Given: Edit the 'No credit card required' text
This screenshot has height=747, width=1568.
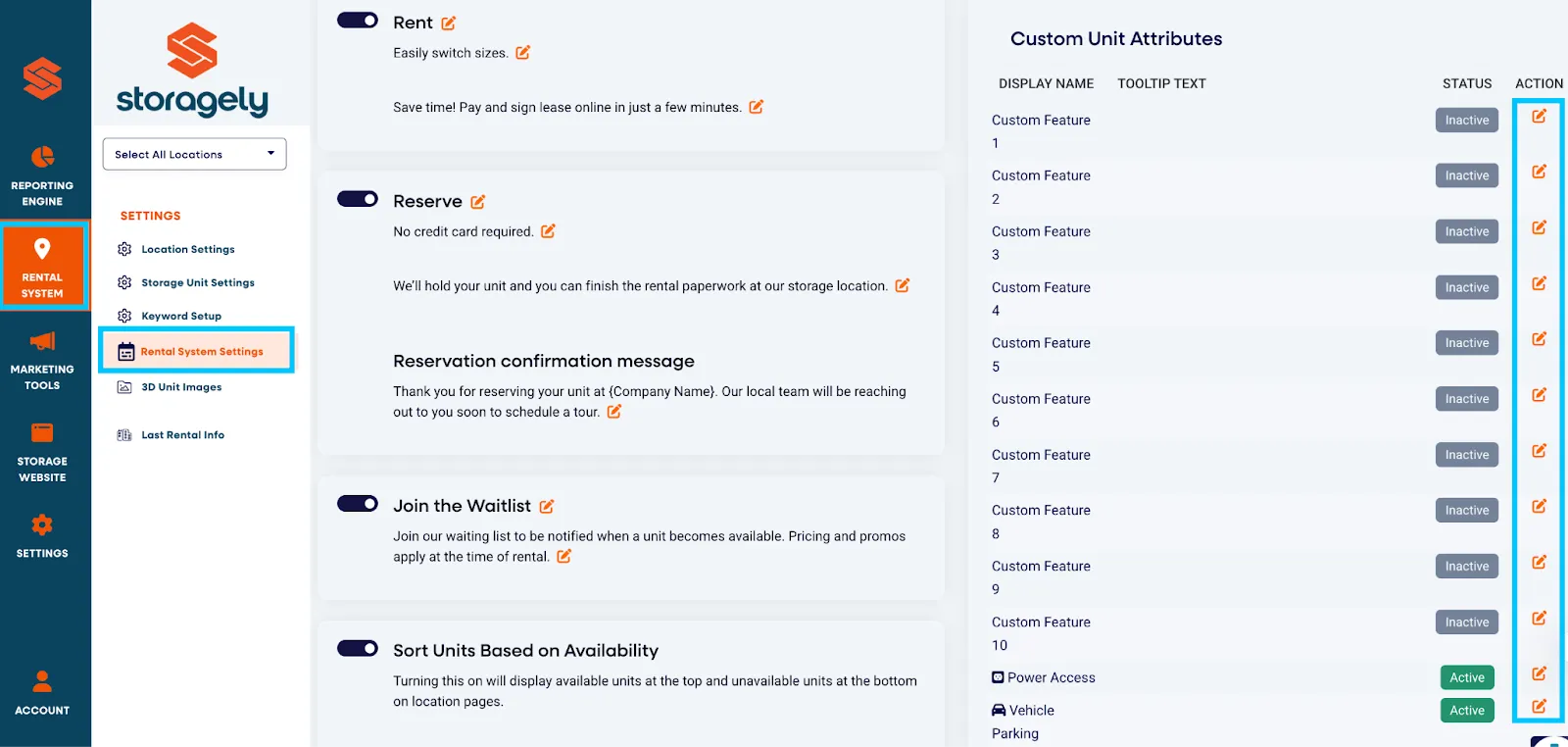Looking at the screenshot, I should [x=549, y=231].
